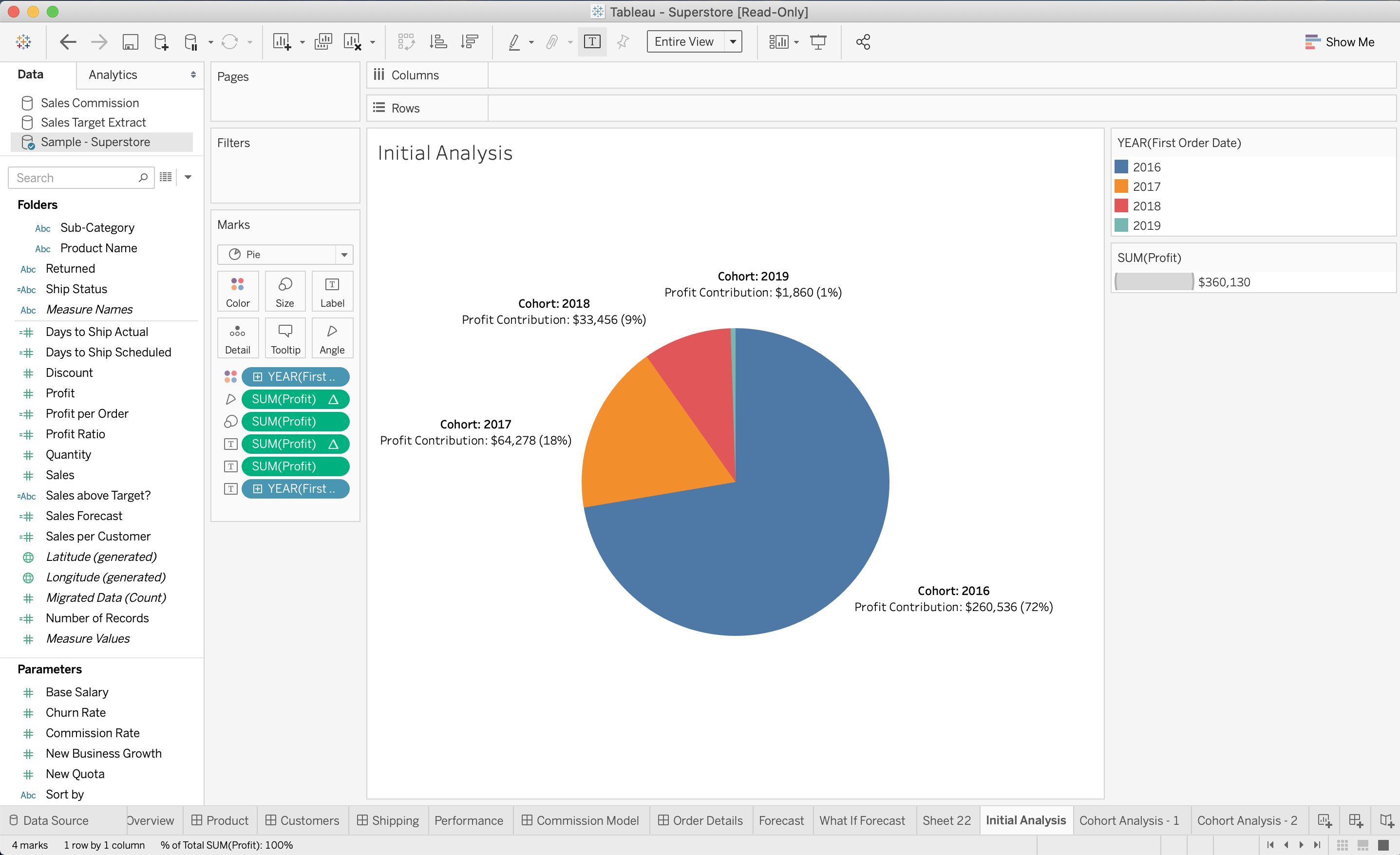Click the data pane Search field
1400x855 pixels.
click(x=74, y=178)
